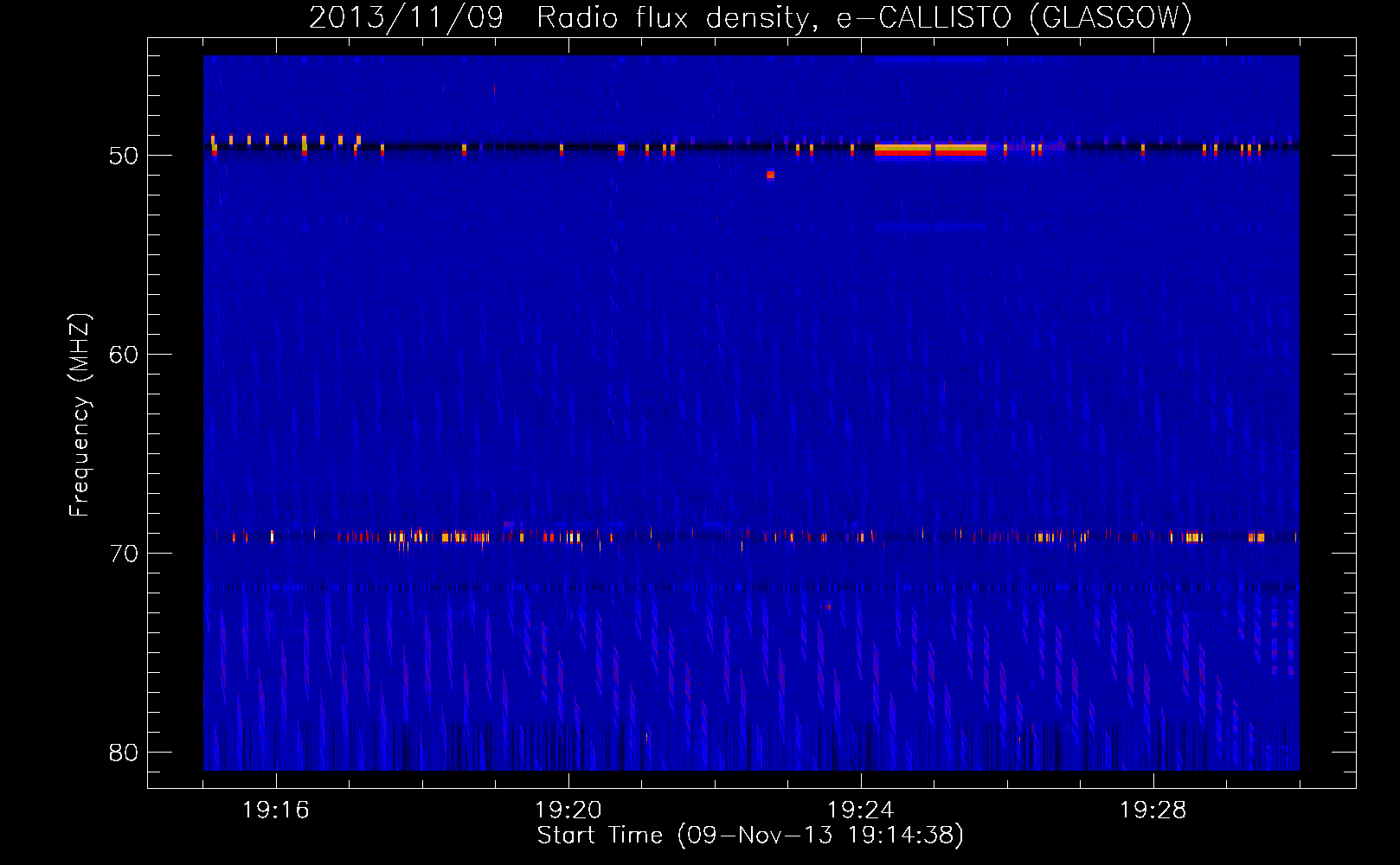The image size is (1400, 865).
Task: Click the isolated red dot below 50 MHz
Action: (x=770, y=175)
